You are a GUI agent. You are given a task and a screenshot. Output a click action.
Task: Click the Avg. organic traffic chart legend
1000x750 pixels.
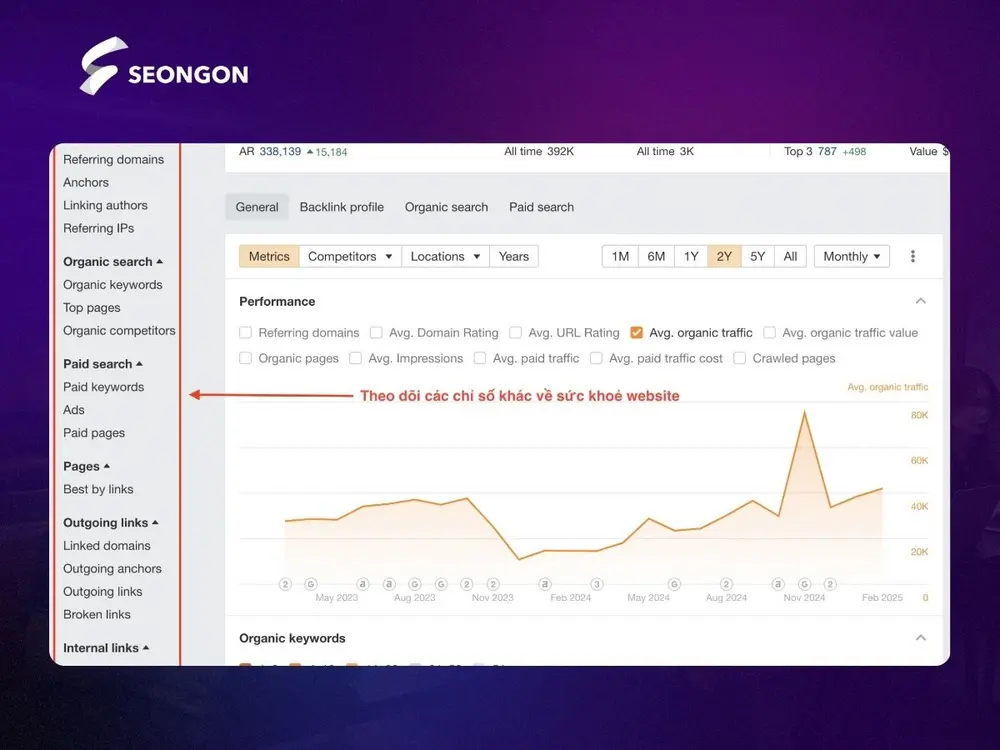coord(888,387)
